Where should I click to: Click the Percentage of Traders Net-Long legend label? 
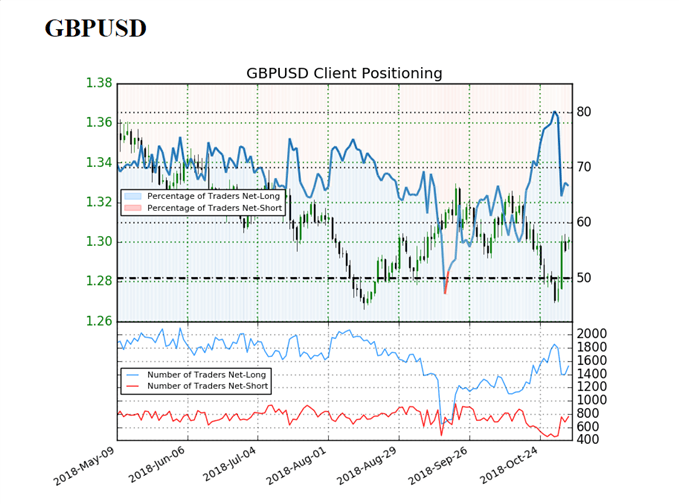coord(213,196)
